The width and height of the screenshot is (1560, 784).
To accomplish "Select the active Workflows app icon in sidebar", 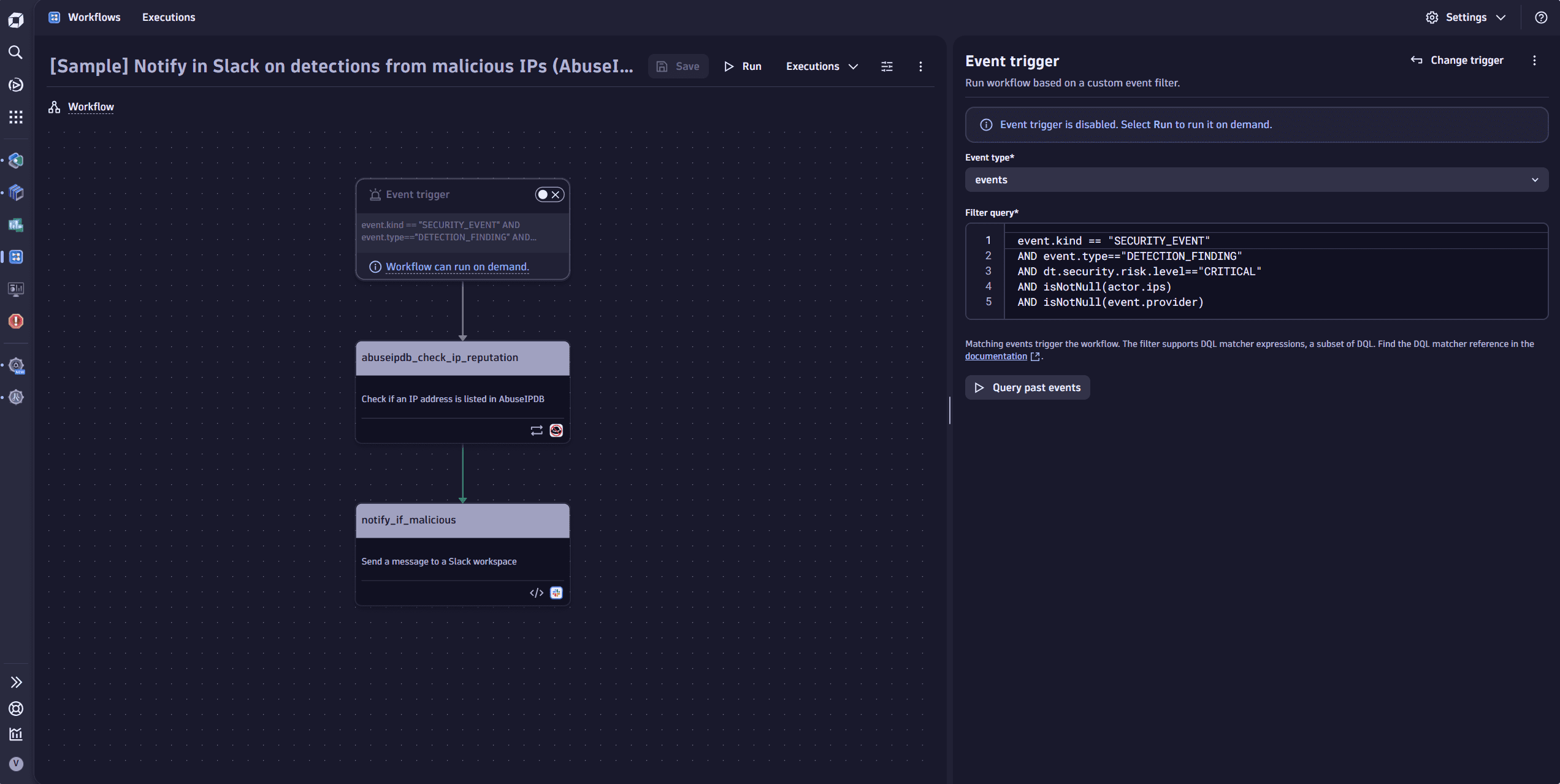I will coord(16,257).
